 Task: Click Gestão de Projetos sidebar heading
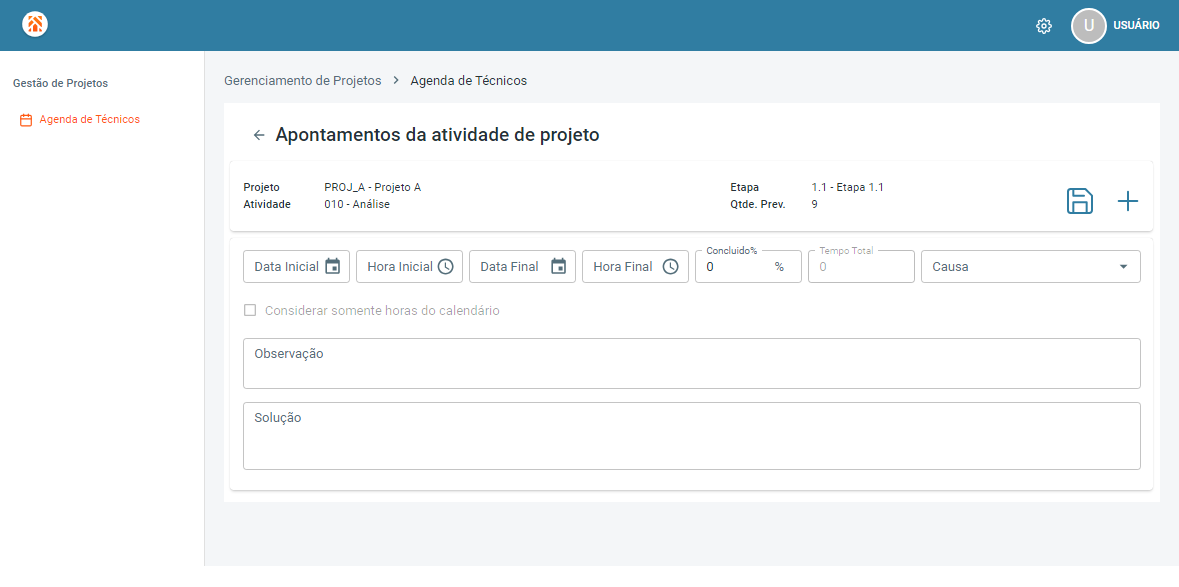(x=60, y=83)
